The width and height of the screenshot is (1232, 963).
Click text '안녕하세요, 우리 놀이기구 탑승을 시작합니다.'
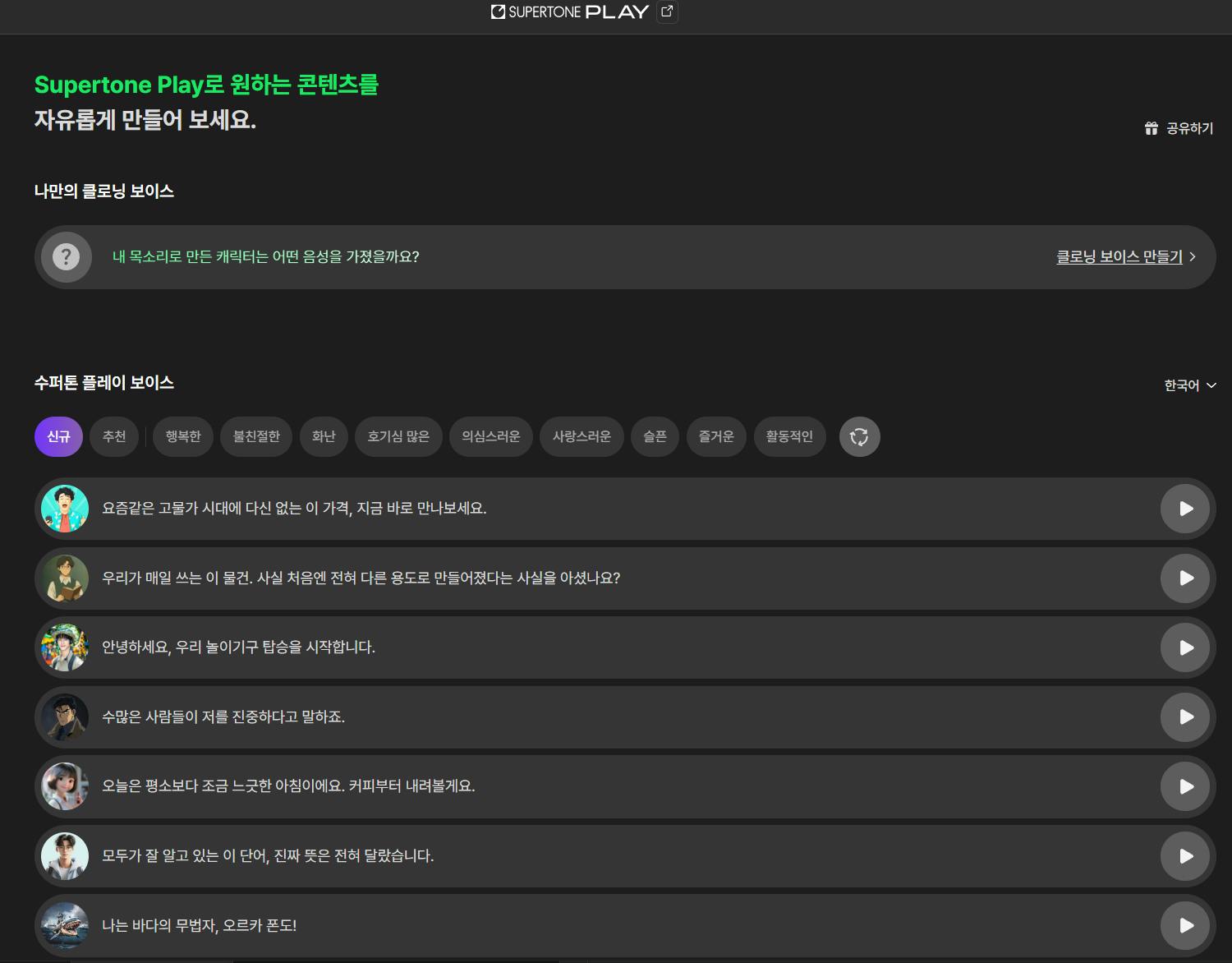pos(238,647)
